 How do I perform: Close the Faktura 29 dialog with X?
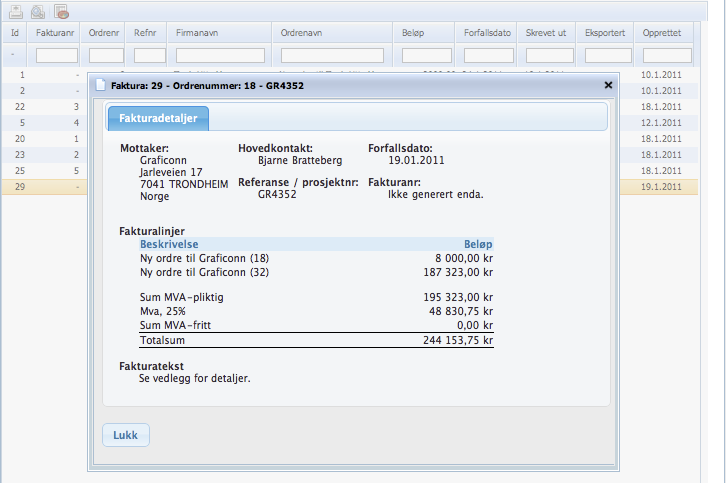608,86
